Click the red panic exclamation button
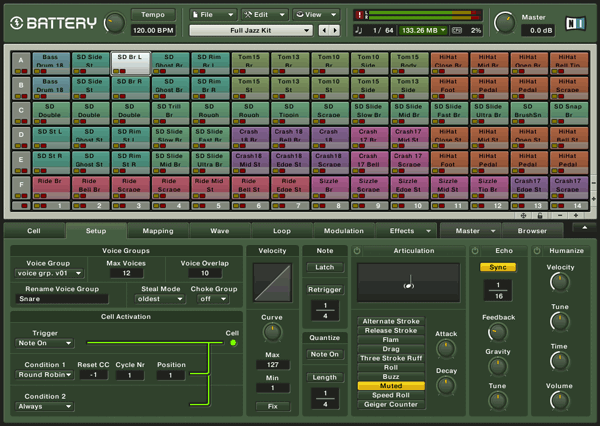600x426 pixels. tap(359, 15)
